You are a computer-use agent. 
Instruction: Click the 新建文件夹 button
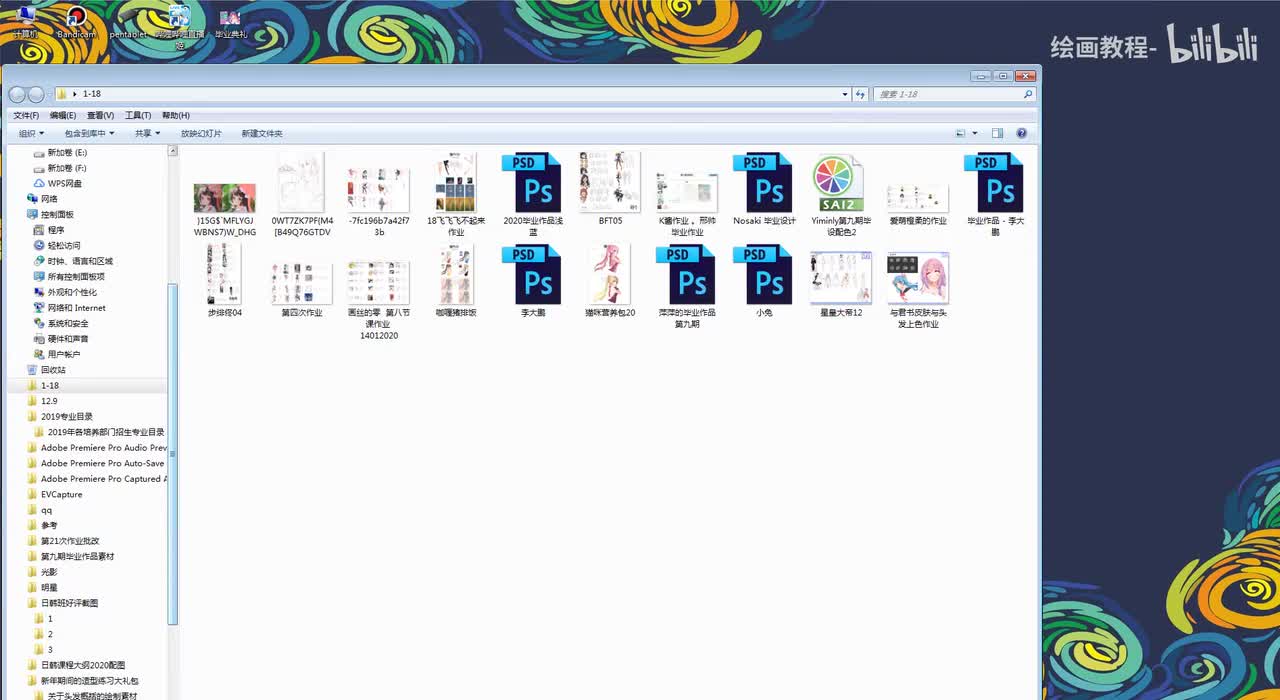pyautogui.click(x=262, y=133)
